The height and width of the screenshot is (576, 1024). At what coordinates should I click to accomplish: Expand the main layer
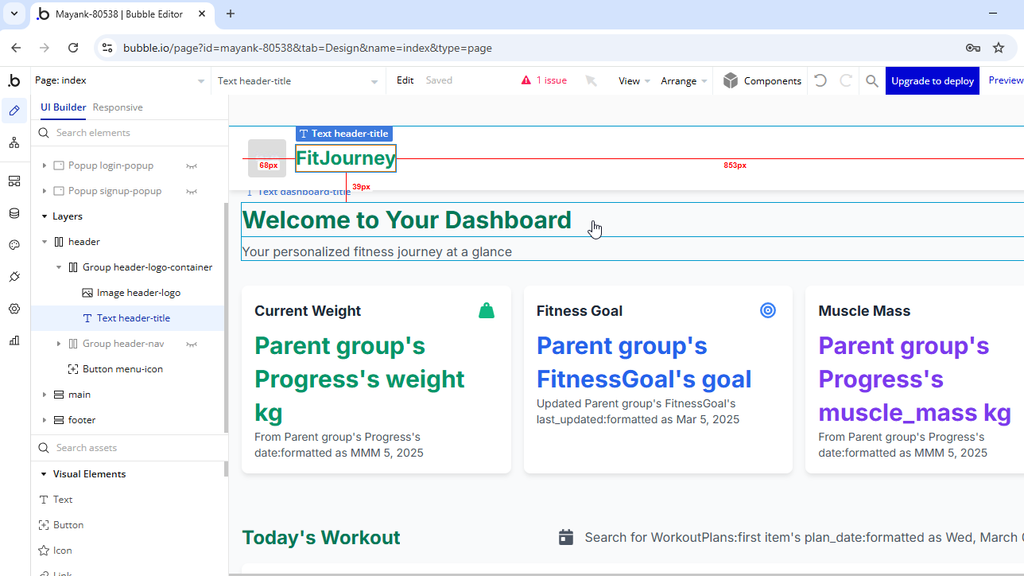click(x=44, y=394)
